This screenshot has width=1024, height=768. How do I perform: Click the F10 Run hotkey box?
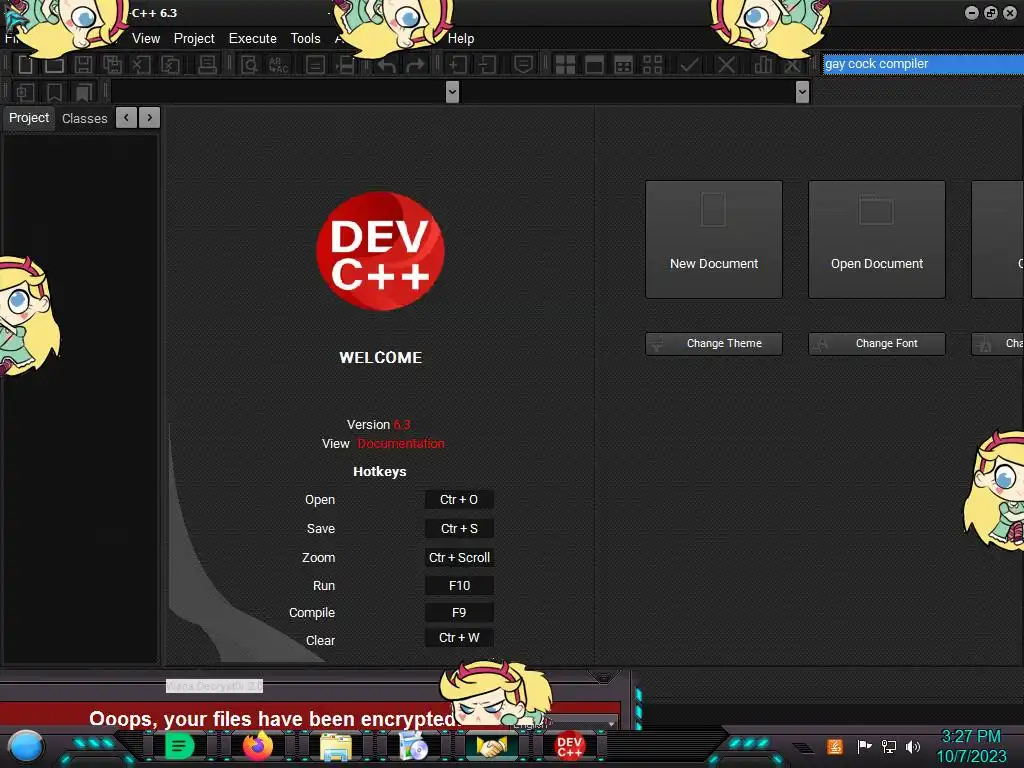[459, 586]
